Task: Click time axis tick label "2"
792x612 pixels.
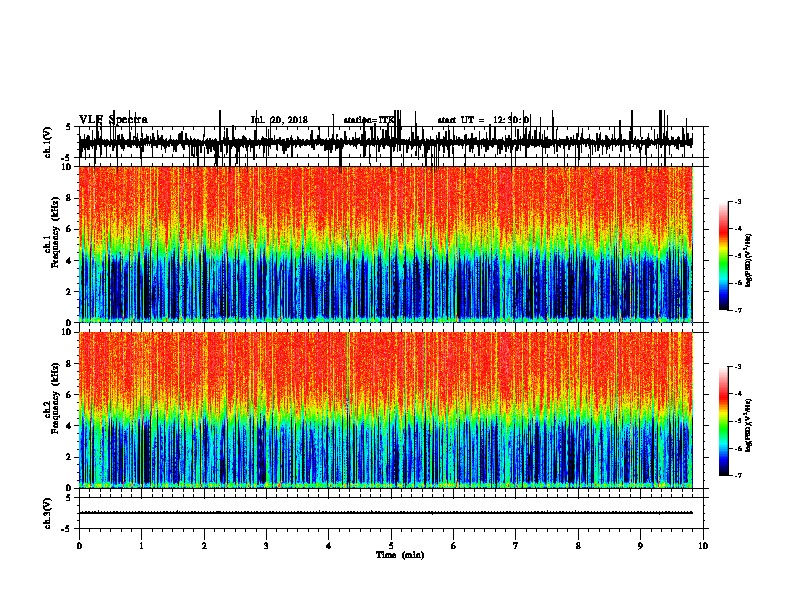Action: tap(204, 546)
